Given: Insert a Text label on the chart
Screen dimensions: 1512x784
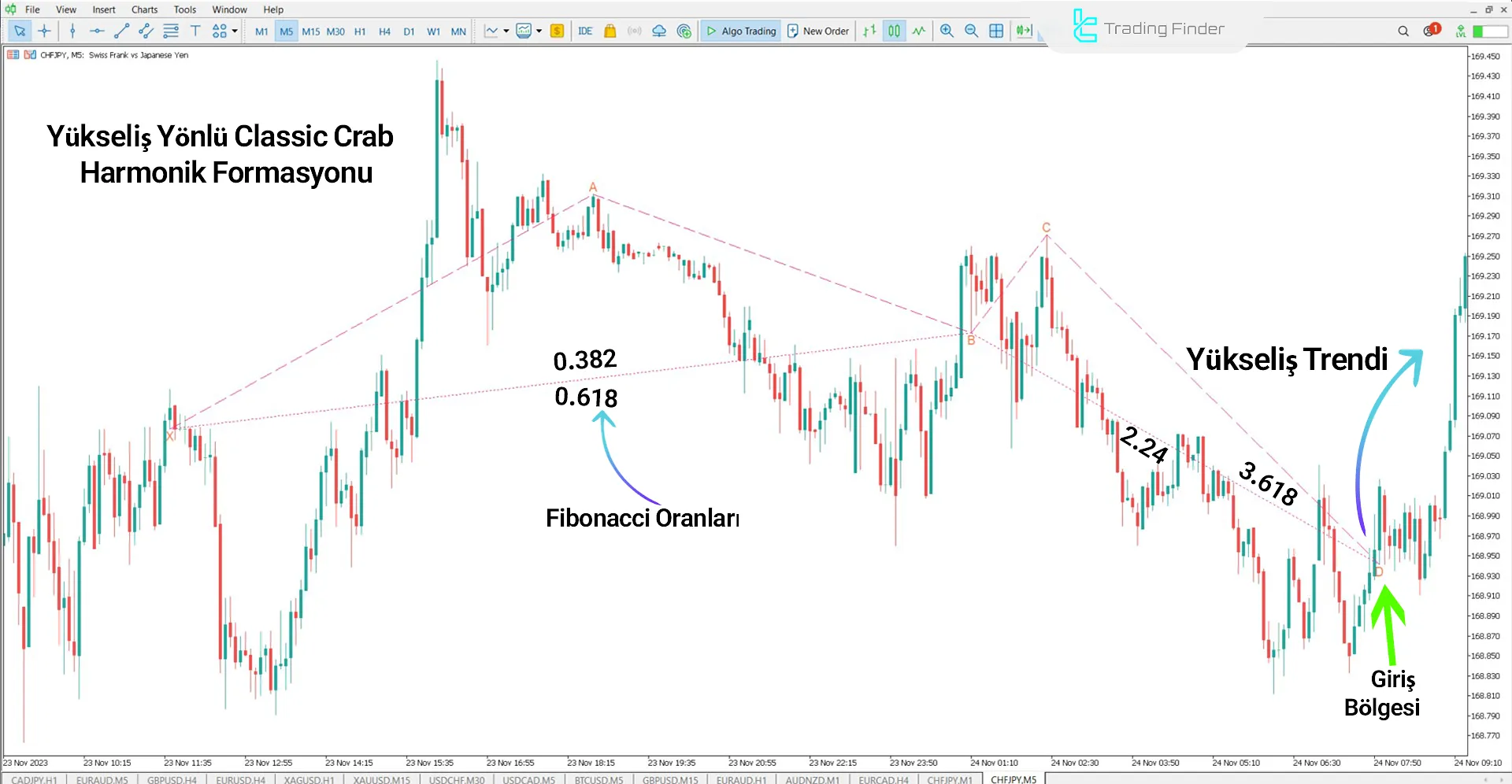Looking at the screenshot, I should [195, 31].
